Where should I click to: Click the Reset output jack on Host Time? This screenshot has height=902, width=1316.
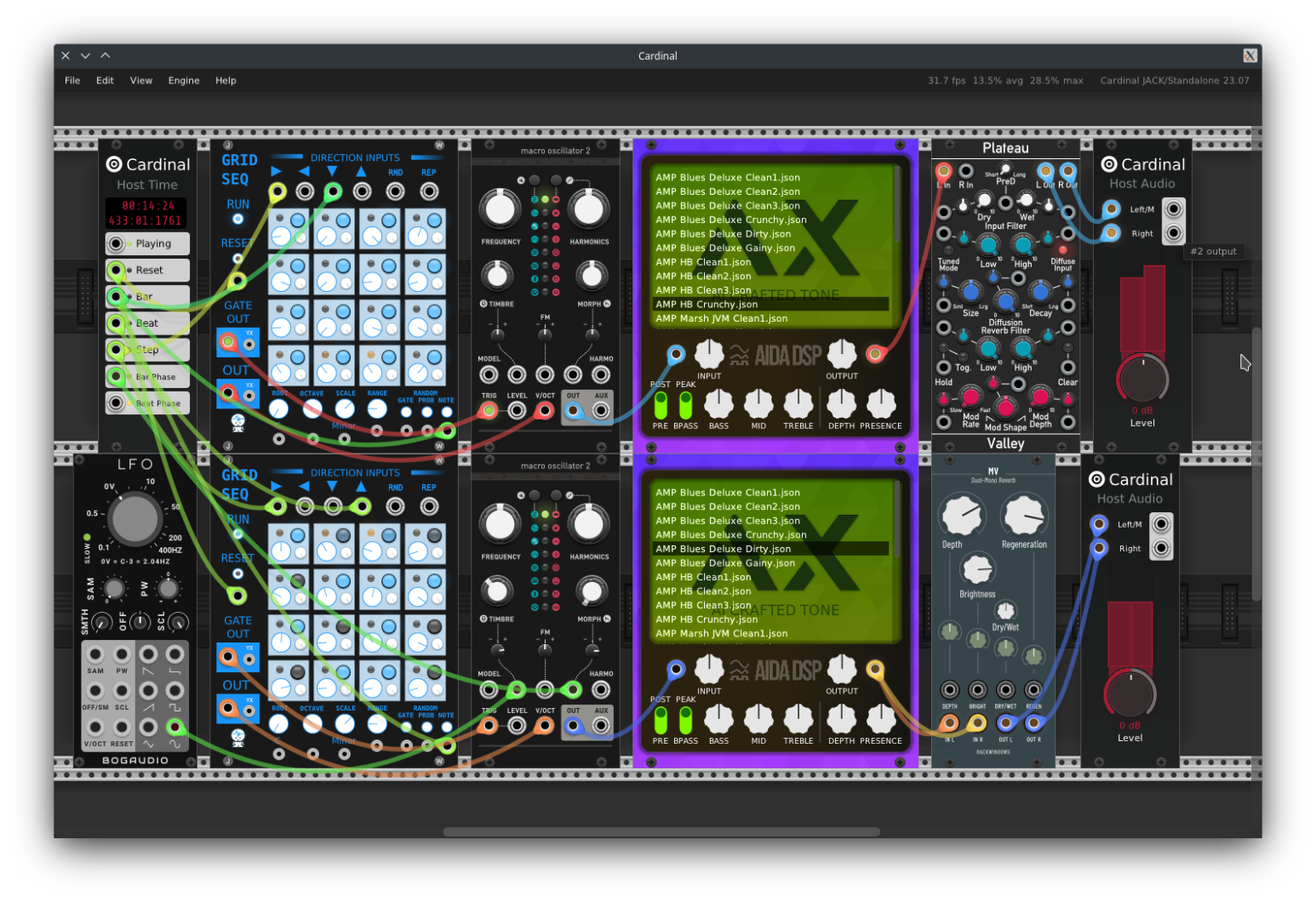[117, 270]
